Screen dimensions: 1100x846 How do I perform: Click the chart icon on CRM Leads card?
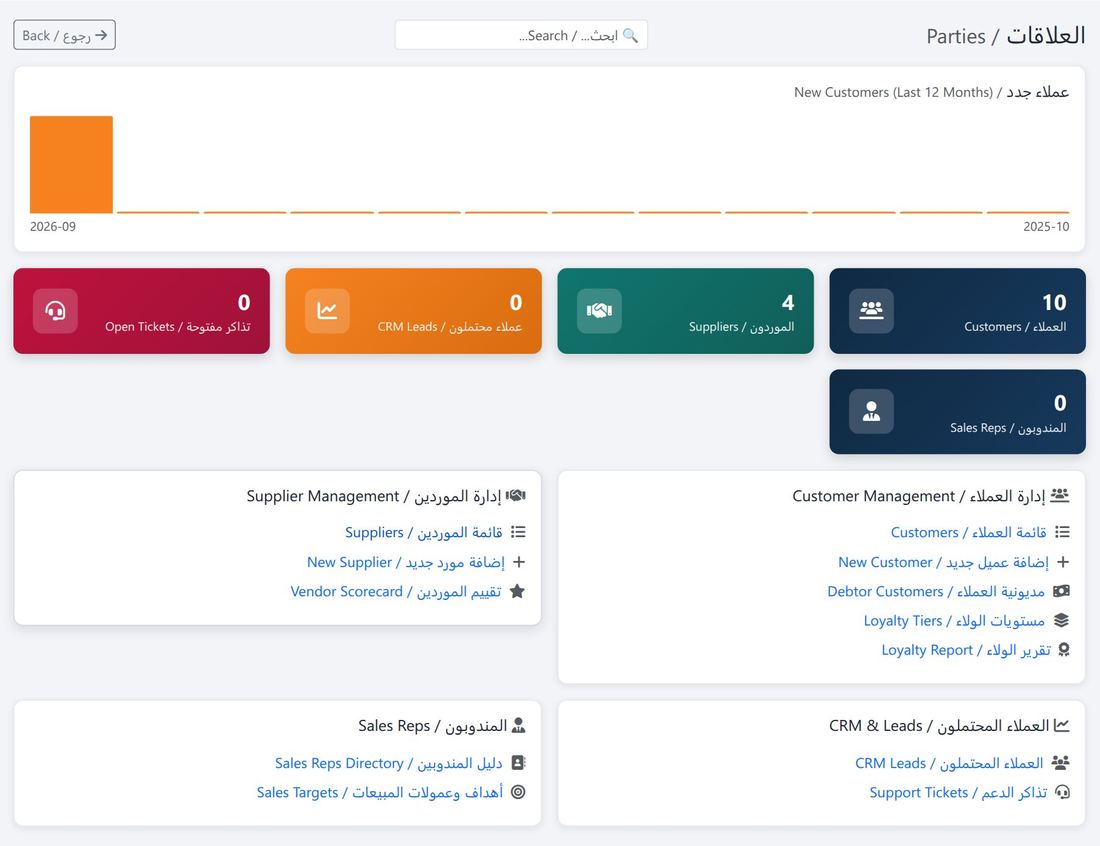327,311
